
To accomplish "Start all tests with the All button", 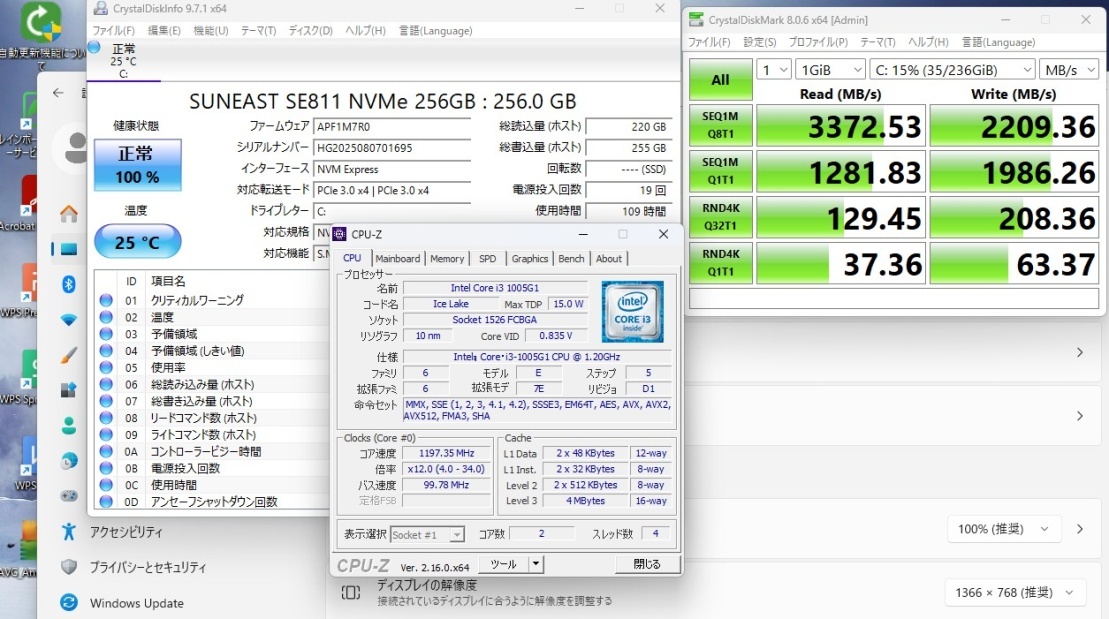I will (720, 79).
